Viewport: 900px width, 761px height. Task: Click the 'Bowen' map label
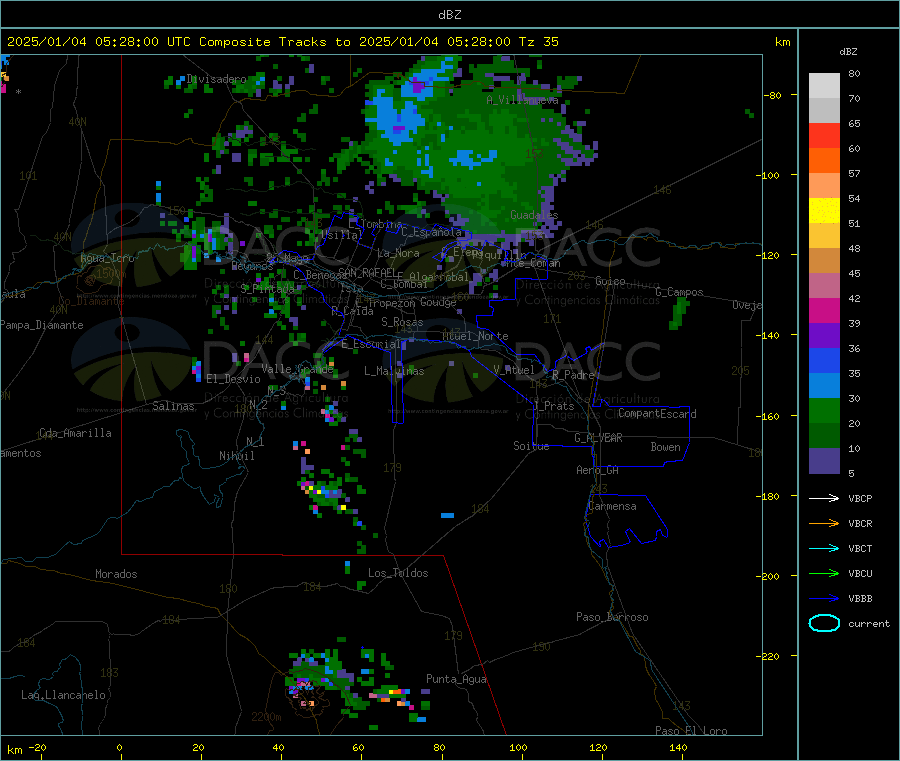[665, 447]
